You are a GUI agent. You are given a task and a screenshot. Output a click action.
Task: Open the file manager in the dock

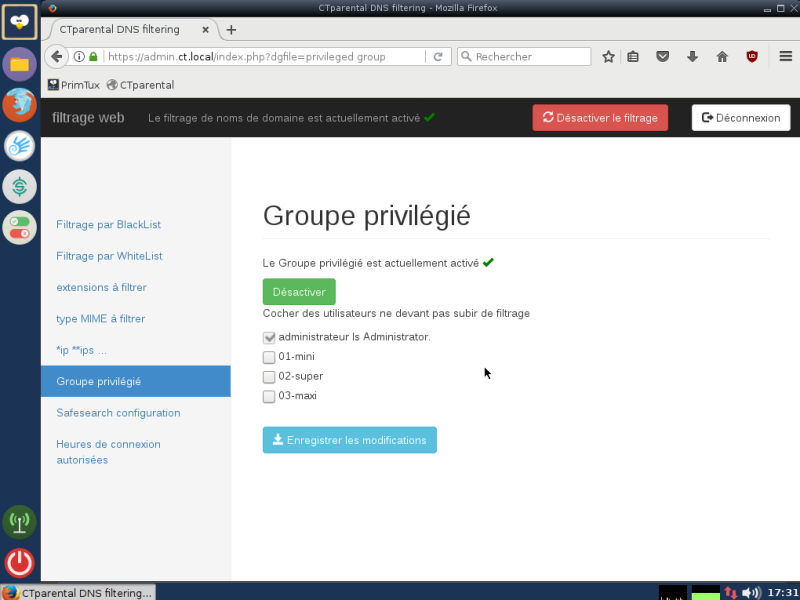coord(19,64)
